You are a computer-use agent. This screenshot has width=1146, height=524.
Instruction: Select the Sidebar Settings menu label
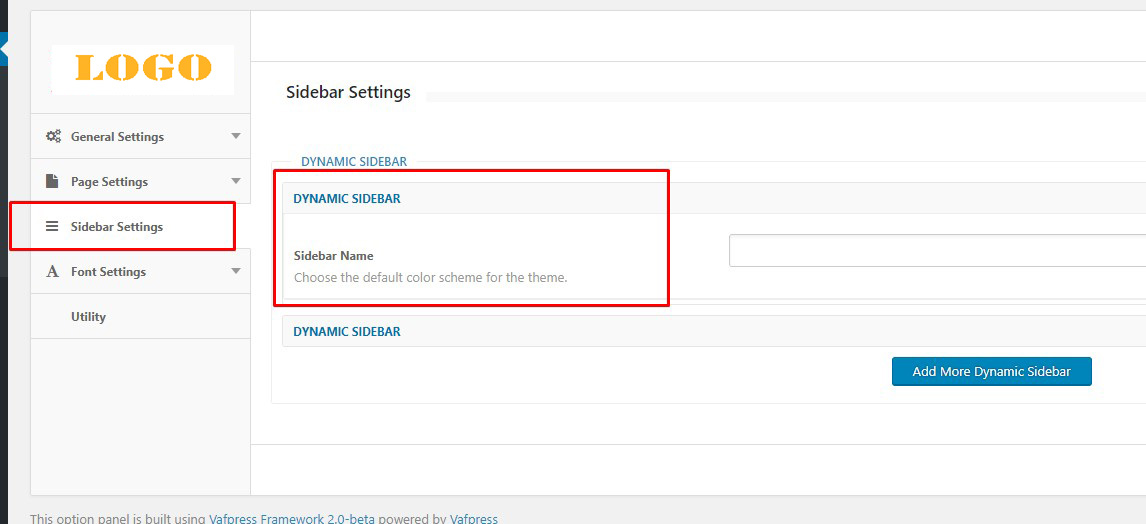117,227
